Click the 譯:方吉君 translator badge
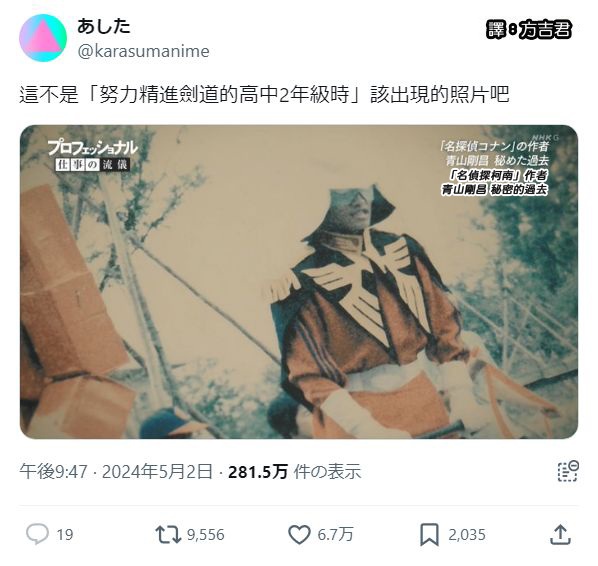Image resolution: width=598 pixels, height=566 pixels. tap(529, 29)
